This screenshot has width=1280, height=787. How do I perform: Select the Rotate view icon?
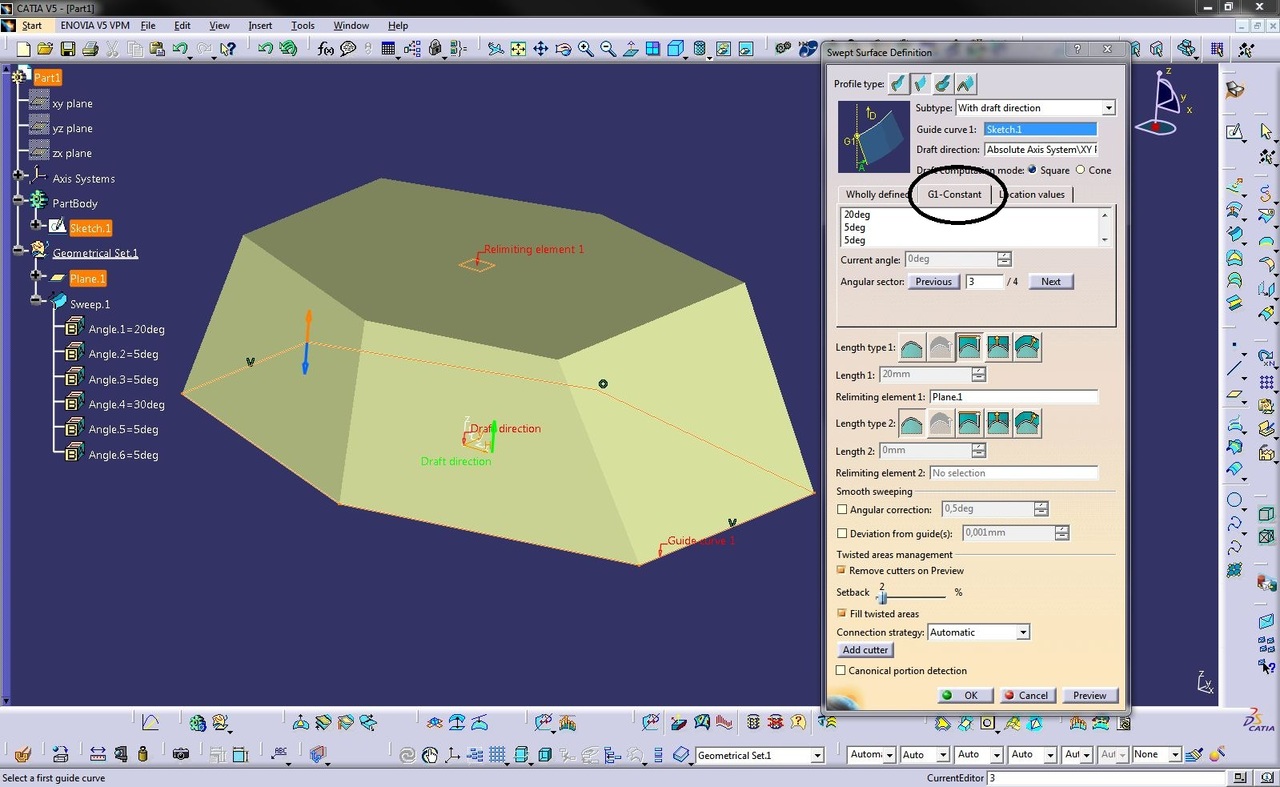(563, 48)
